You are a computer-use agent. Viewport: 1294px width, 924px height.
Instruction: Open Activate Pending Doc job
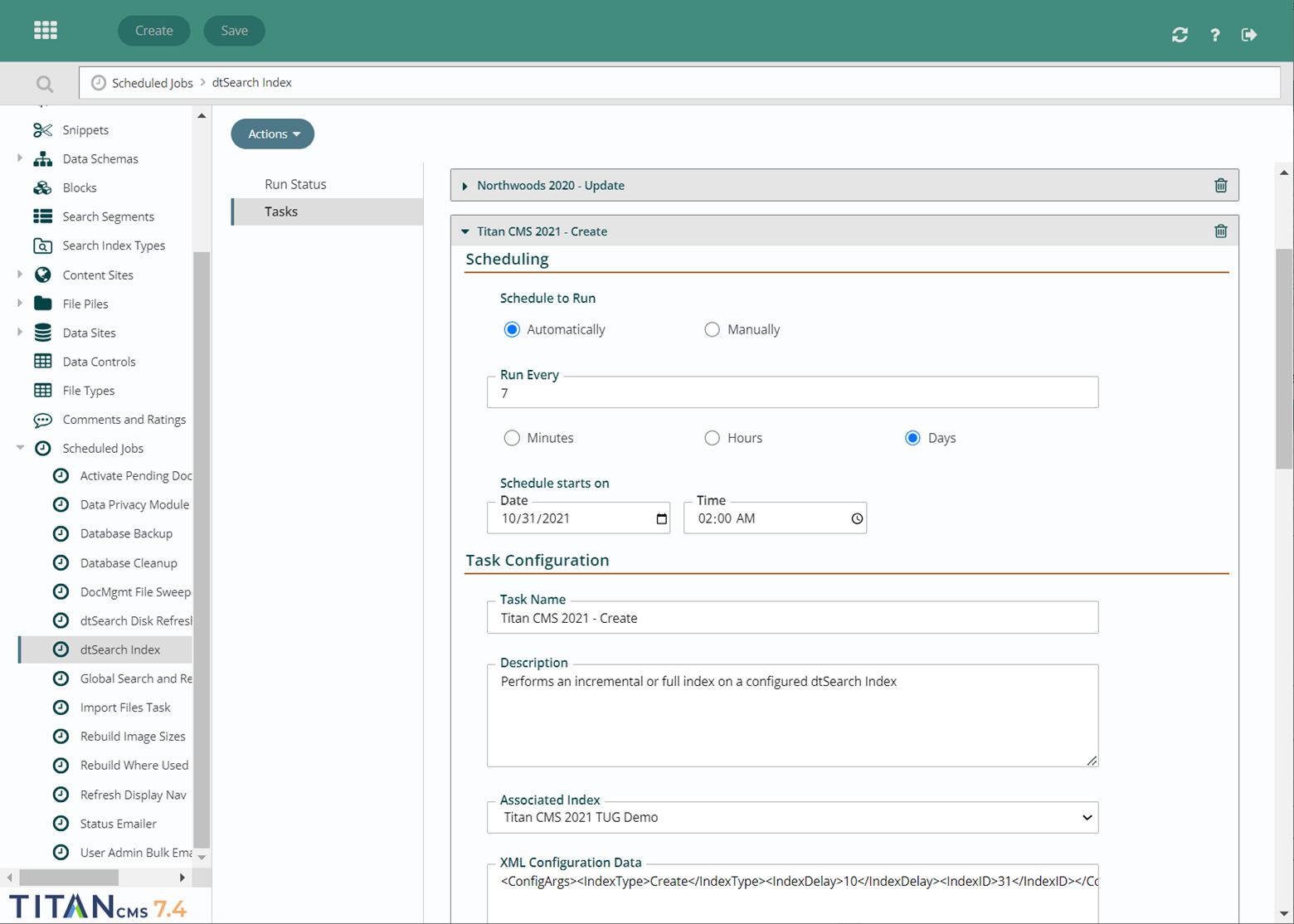(x=136, y=476)
